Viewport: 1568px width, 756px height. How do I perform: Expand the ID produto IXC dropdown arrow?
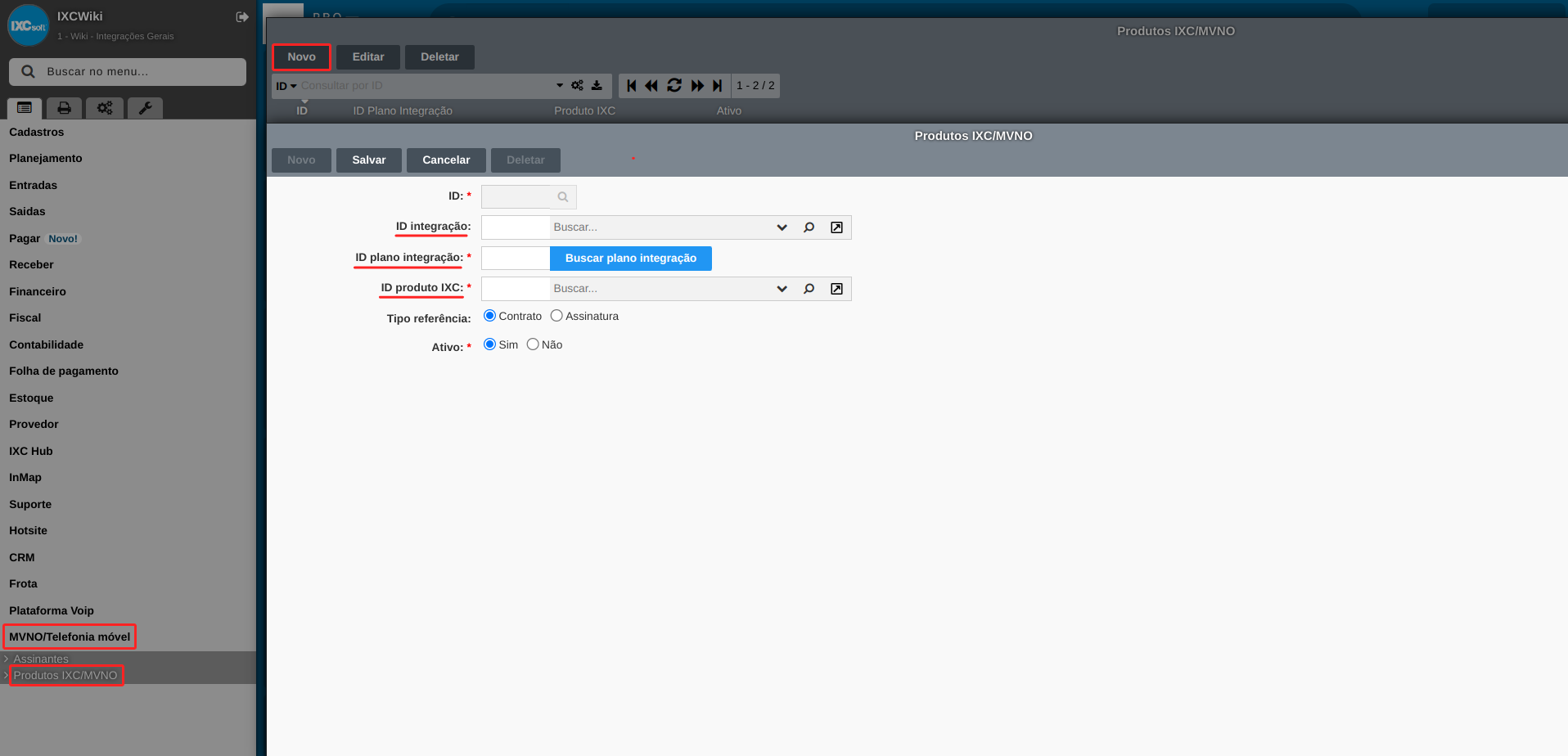click(x=782, y=289)
